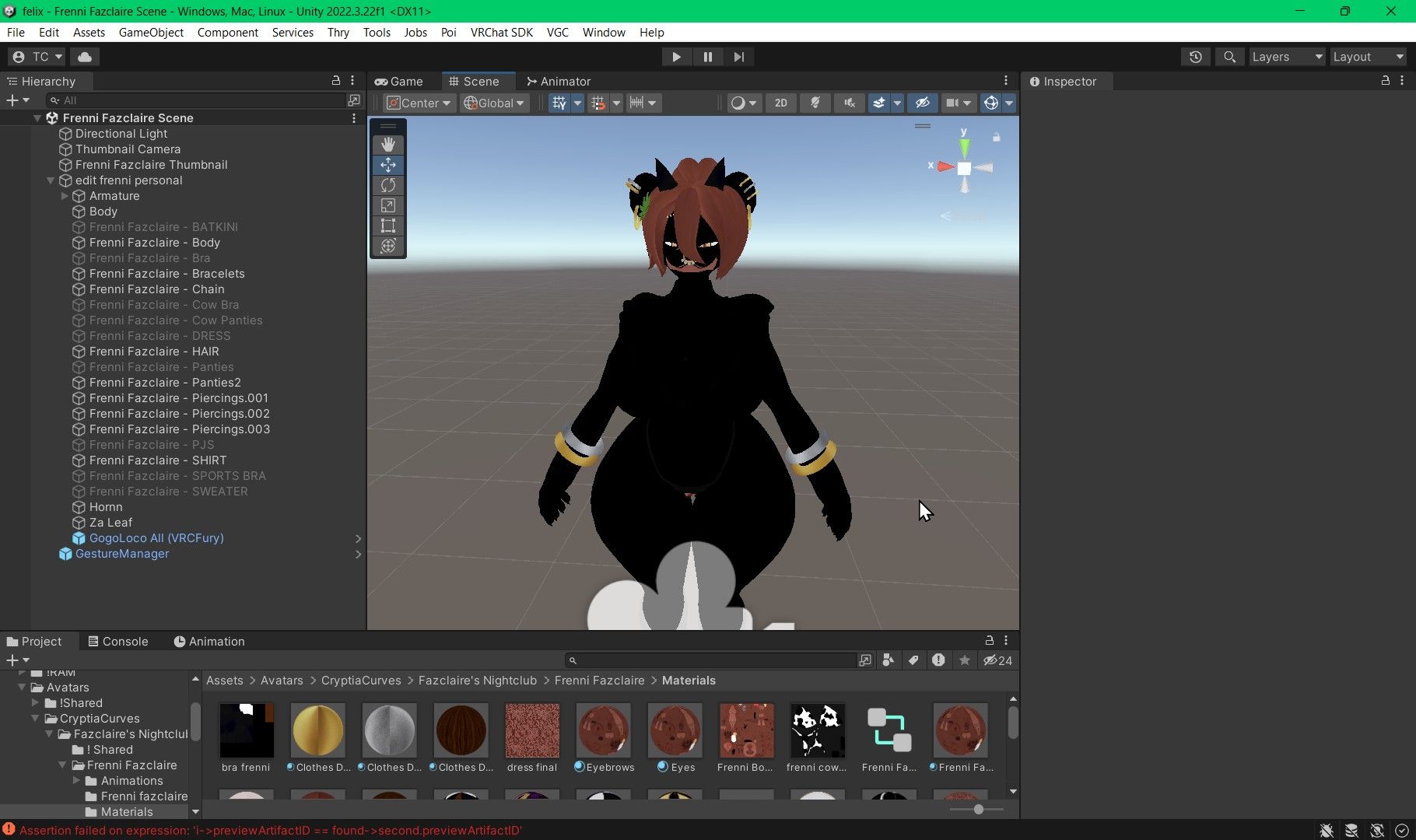Open the Layers dropdown

coord(1286,57)
